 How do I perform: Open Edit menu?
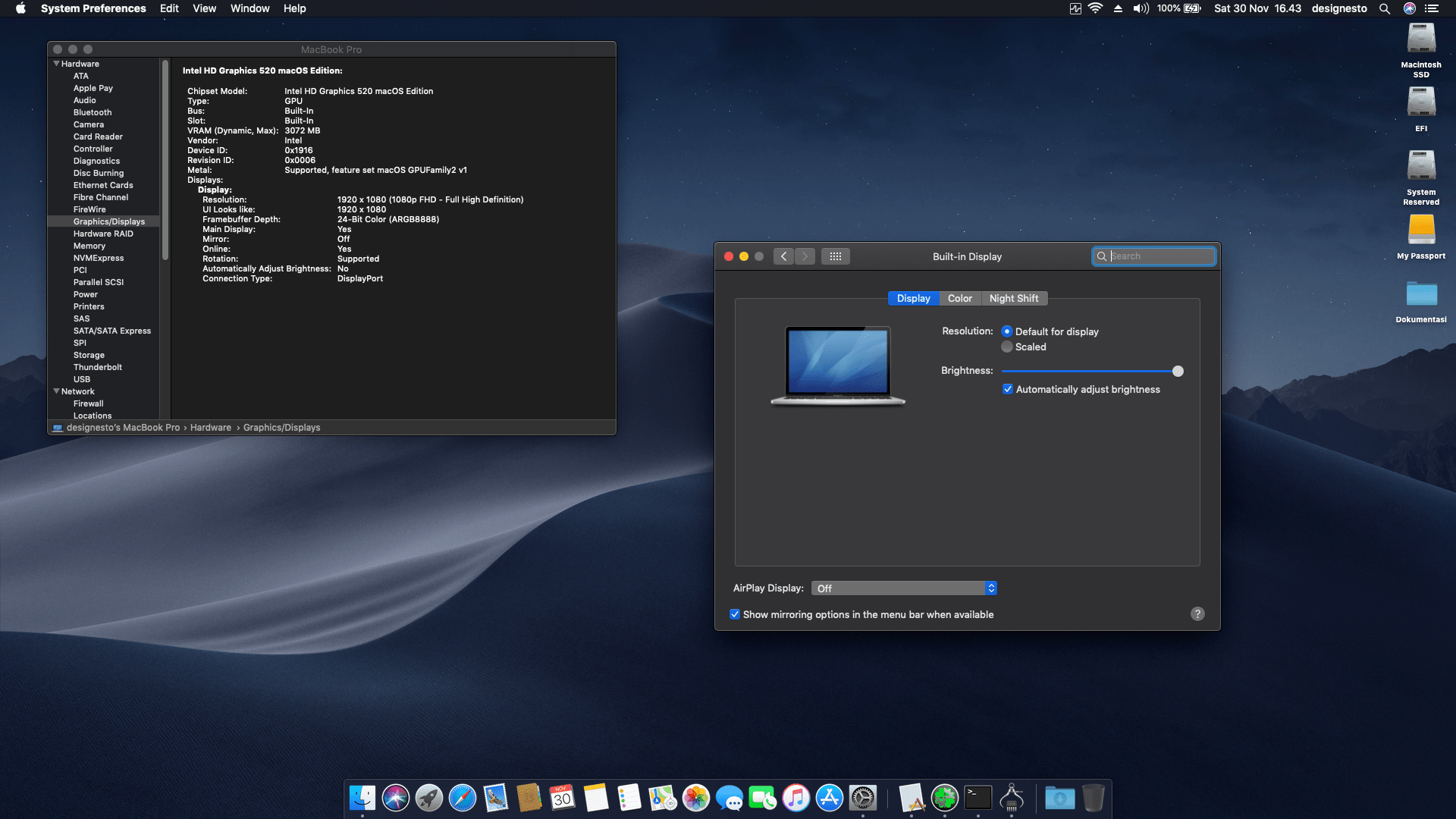tap(169, 8)
